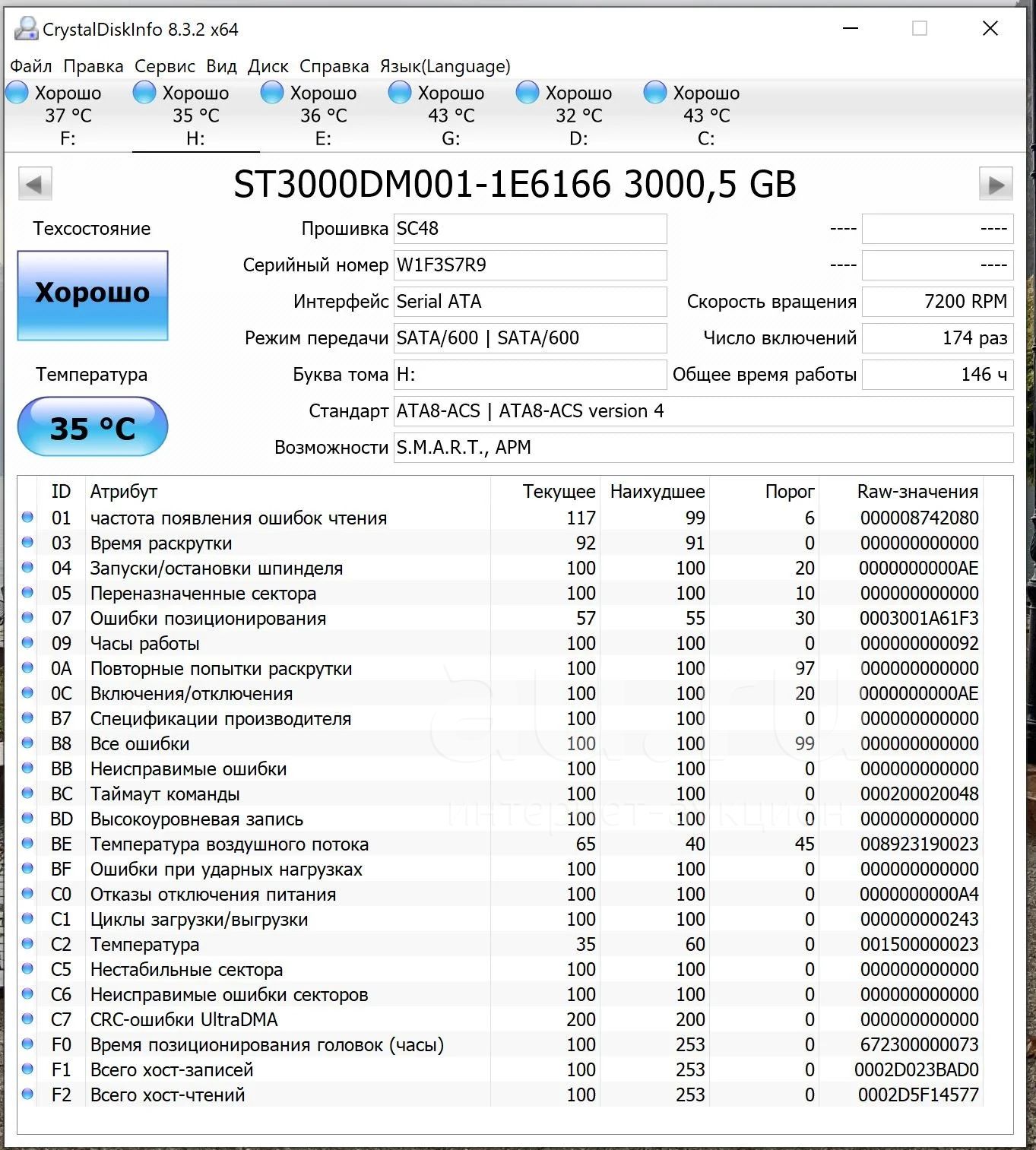The width and height of the screenshot is (1036, 1150).
Task: Click the Возможности field S.M.A.R.T., APM
Action: [704, 448]
